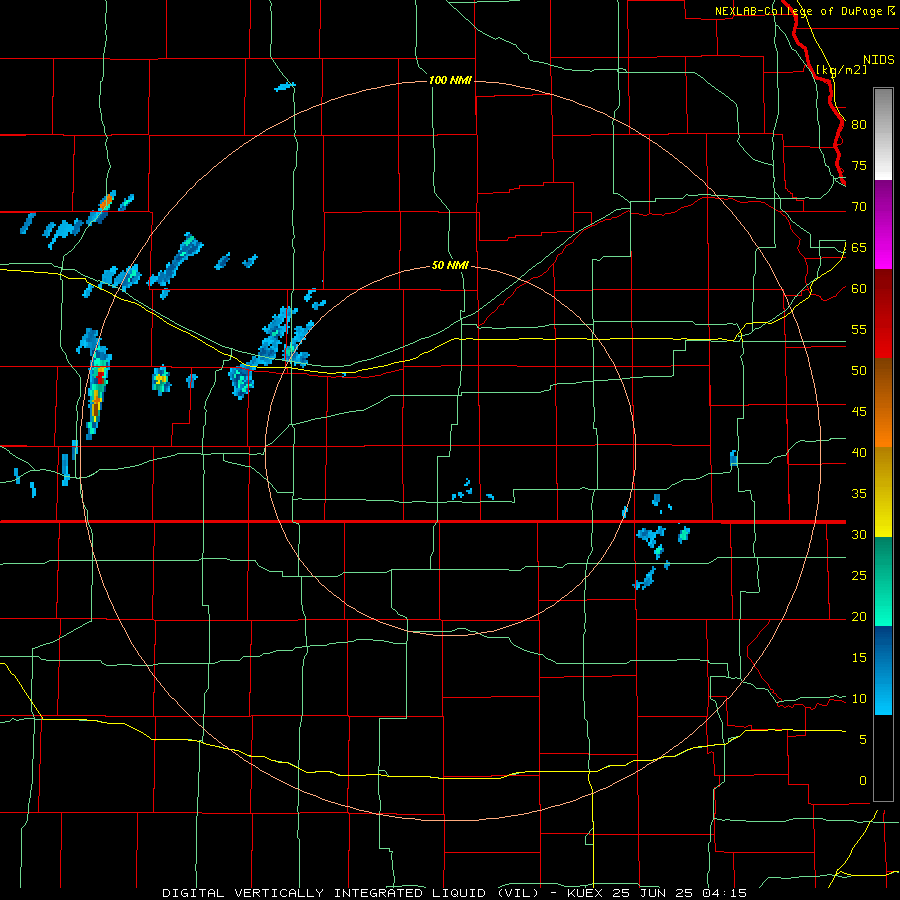The width and height of the screenshot is (900, 900).
Task: Select the "30" value on the color scale
Action: coord(859,535)
